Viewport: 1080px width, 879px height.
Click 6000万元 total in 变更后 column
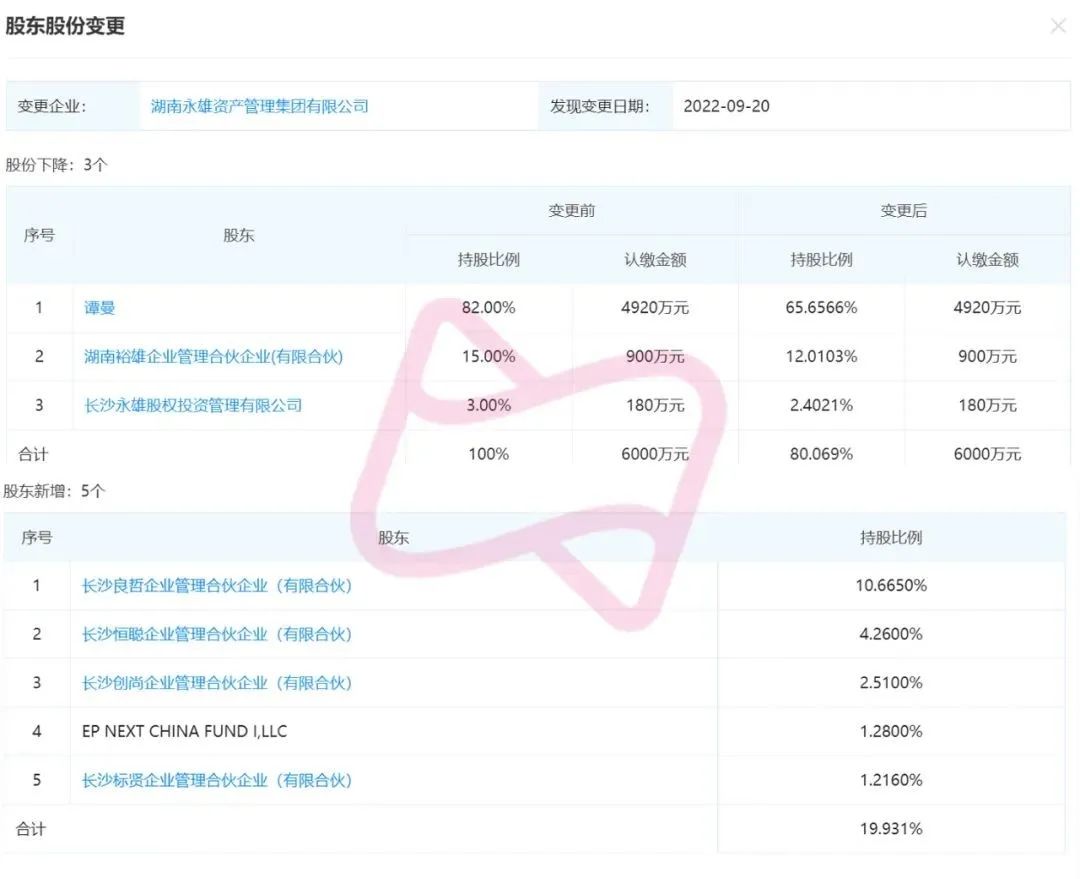[x=987, y=455]
